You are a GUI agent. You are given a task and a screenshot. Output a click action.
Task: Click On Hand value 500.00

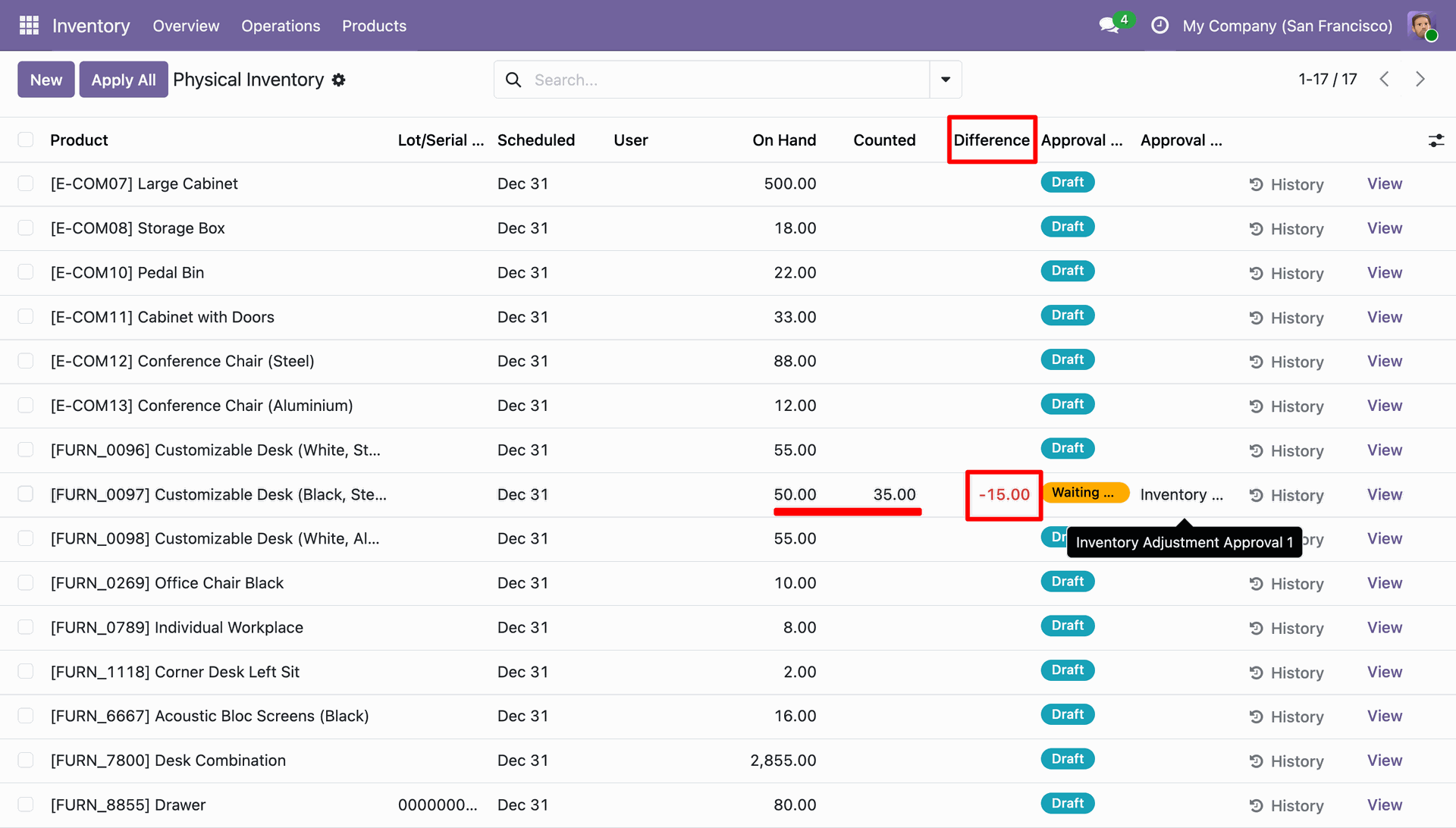point(790,183)
